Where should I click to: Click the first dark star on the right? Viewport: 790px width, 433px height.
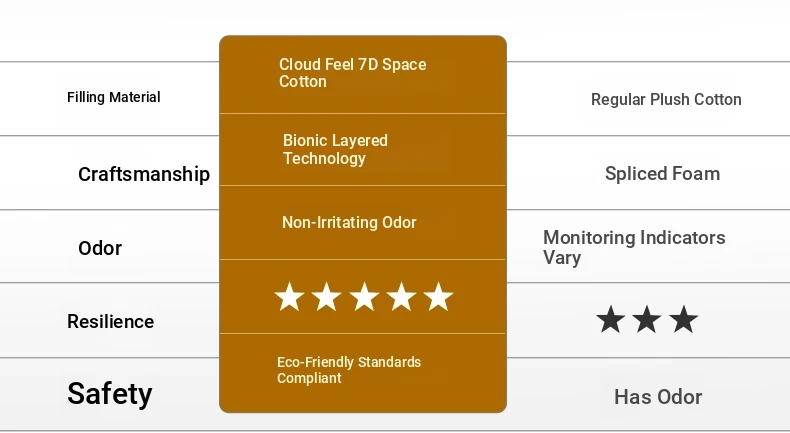610,320
